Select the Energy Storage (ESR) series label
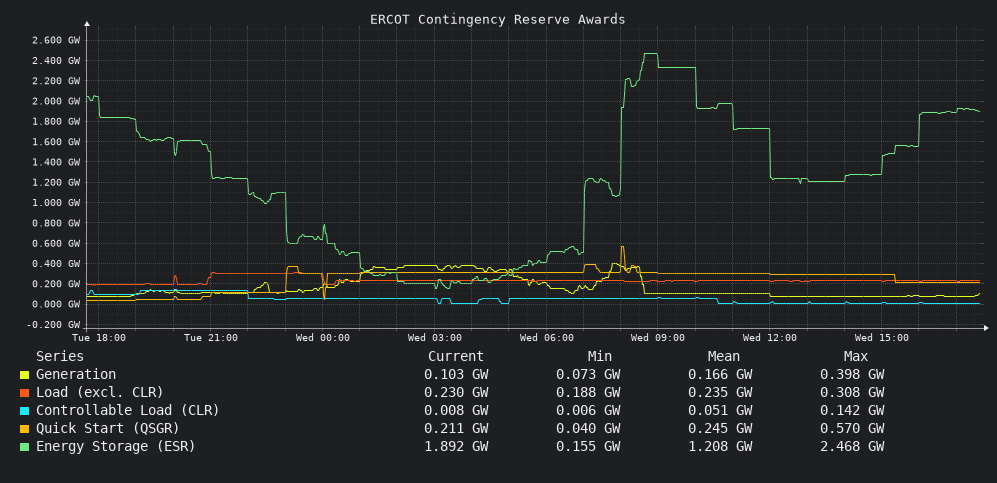The width and height of the screenshot is (997, 483). [x=116, y=446]
